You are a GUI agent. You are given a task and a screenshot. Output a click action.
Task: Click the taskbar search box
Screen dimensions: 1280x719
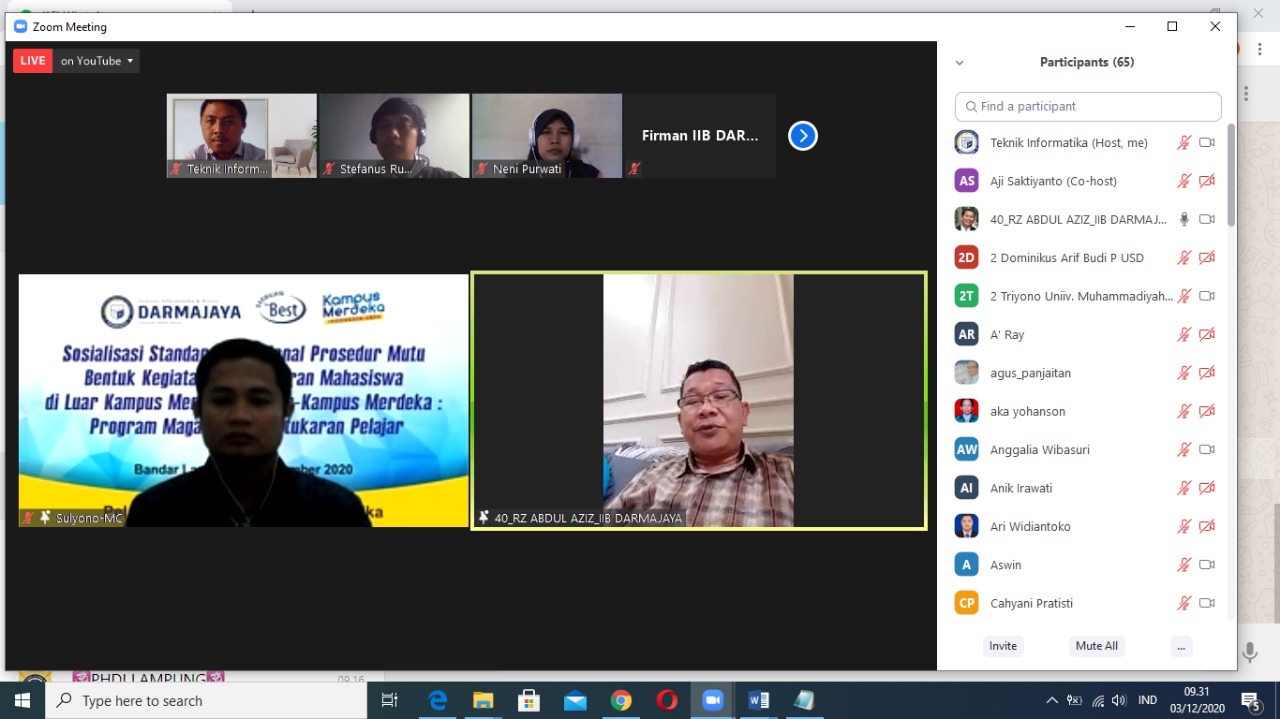point(207,700)
